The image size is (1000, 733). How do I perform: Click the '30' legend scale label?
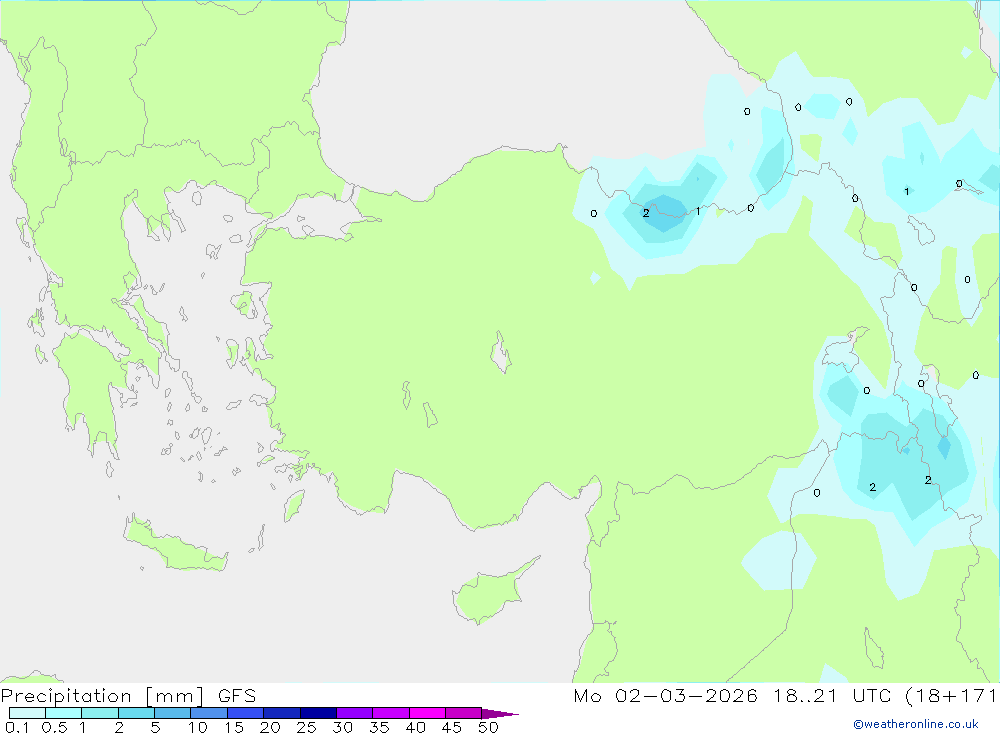[343, 727]
